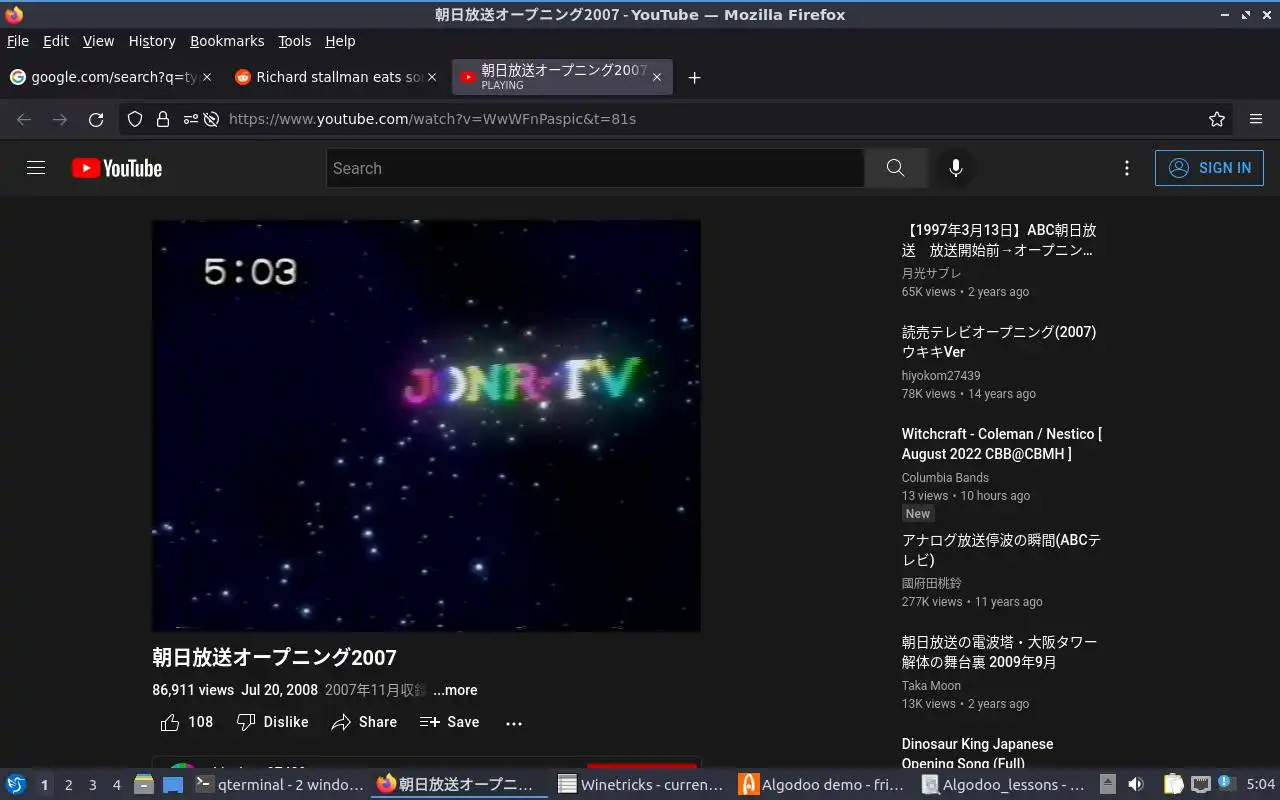
Task: Open the Bookmarks menu
Action: tap(227, 41)
